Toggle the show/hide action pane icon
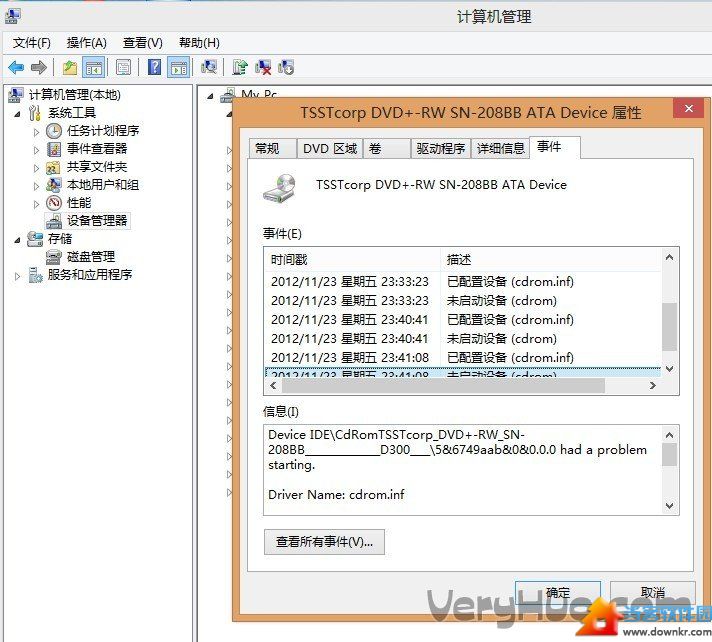 (x=178, y=68)
